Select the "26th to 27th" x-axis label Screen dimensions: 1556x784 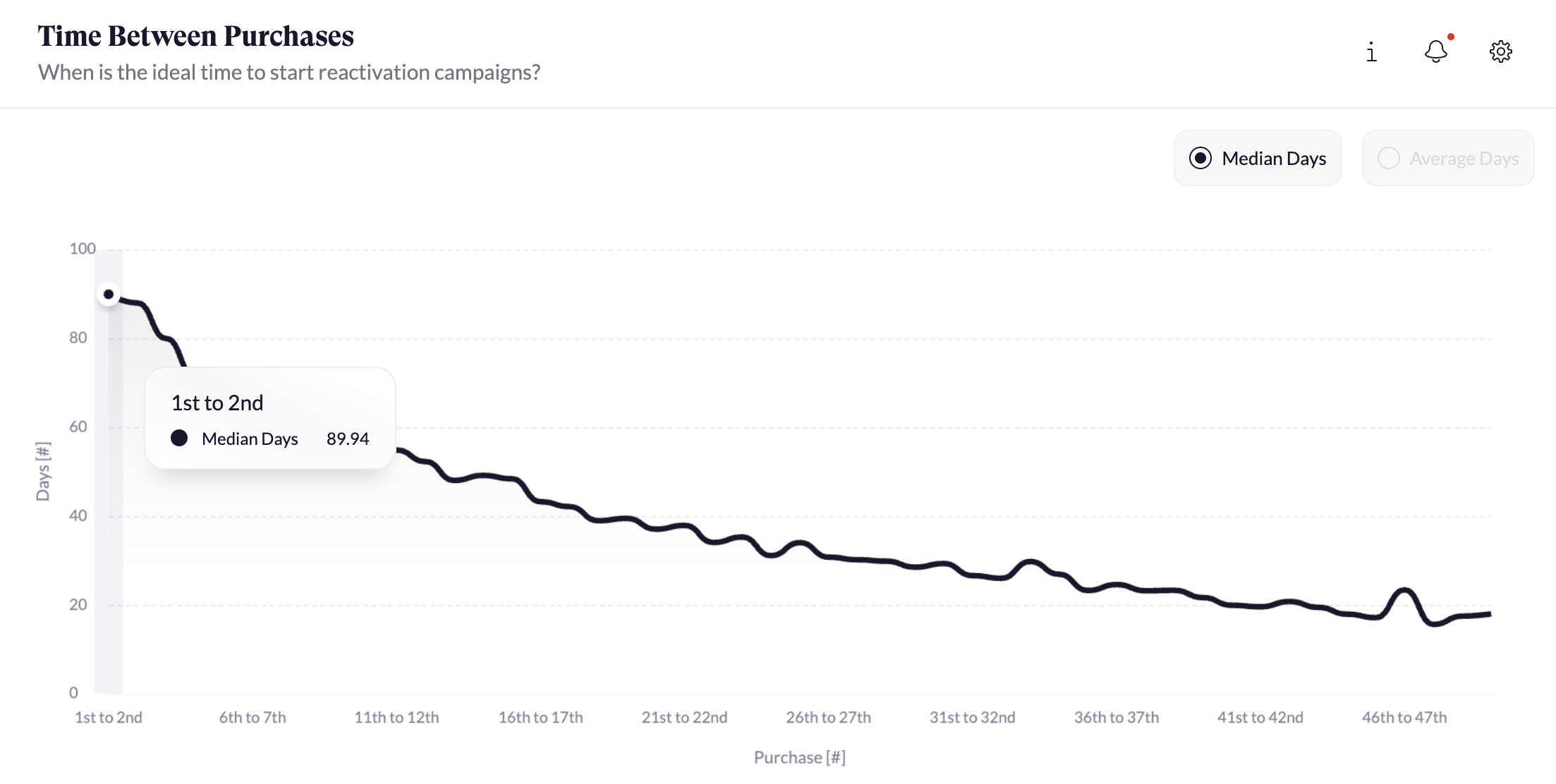[829, 718]
